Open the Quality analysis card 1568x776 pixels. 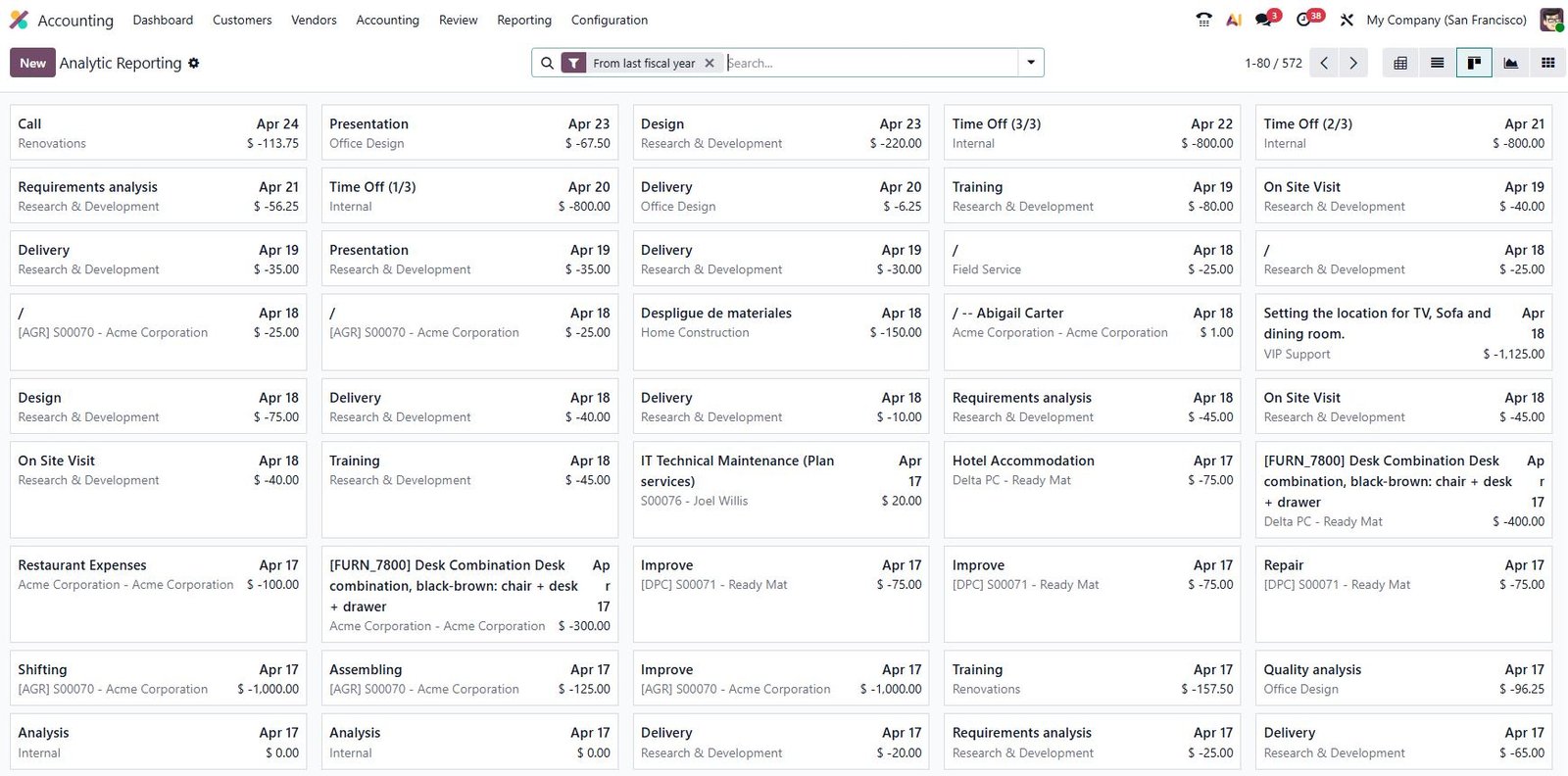(1403, 678)
